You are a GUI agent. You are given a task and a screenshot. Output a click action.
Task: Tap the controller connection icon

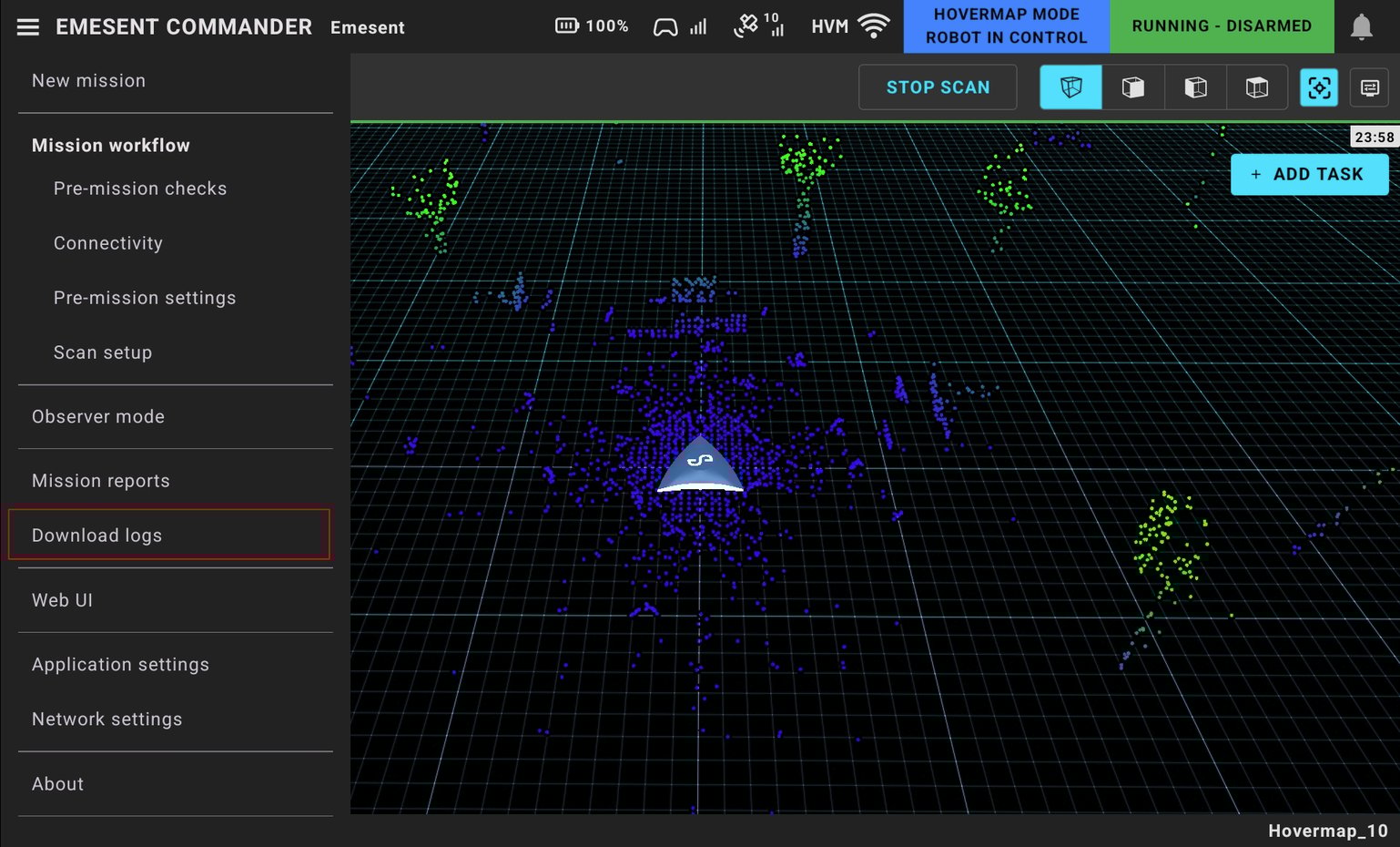tap(665, 27)
